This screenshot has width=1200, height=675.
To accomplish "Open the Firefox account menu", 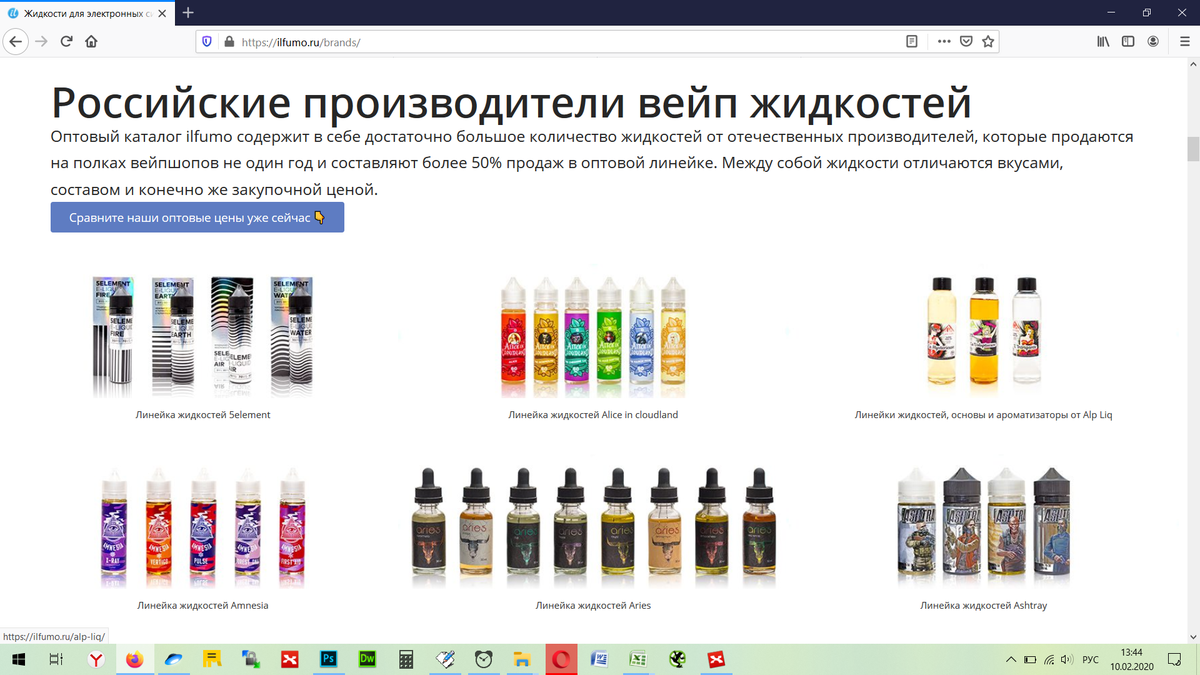I will [x=1153, y=42].
